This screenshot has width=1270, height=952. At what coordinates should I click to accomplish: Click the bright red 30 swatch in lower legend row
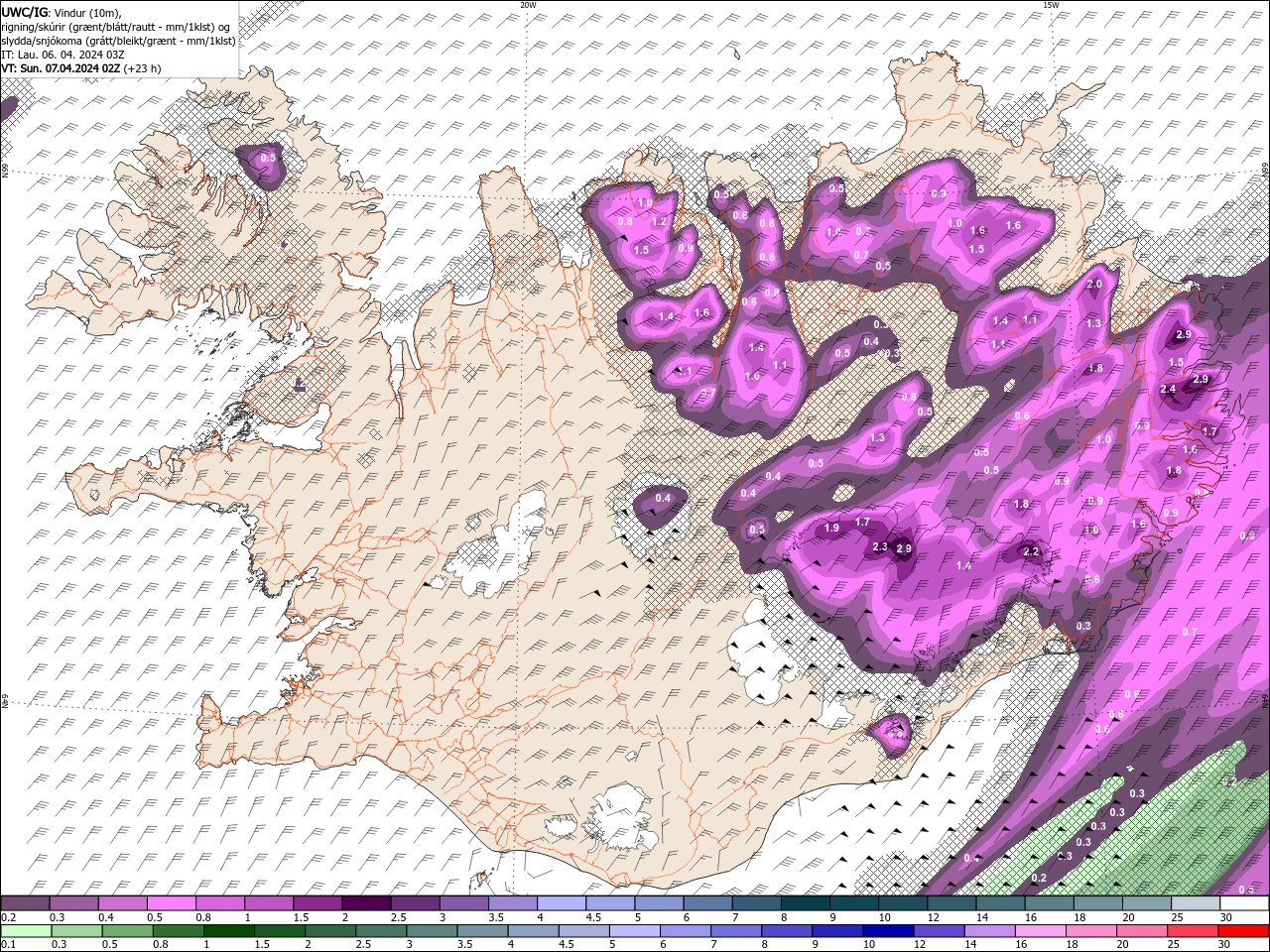tap(1243, 930)
